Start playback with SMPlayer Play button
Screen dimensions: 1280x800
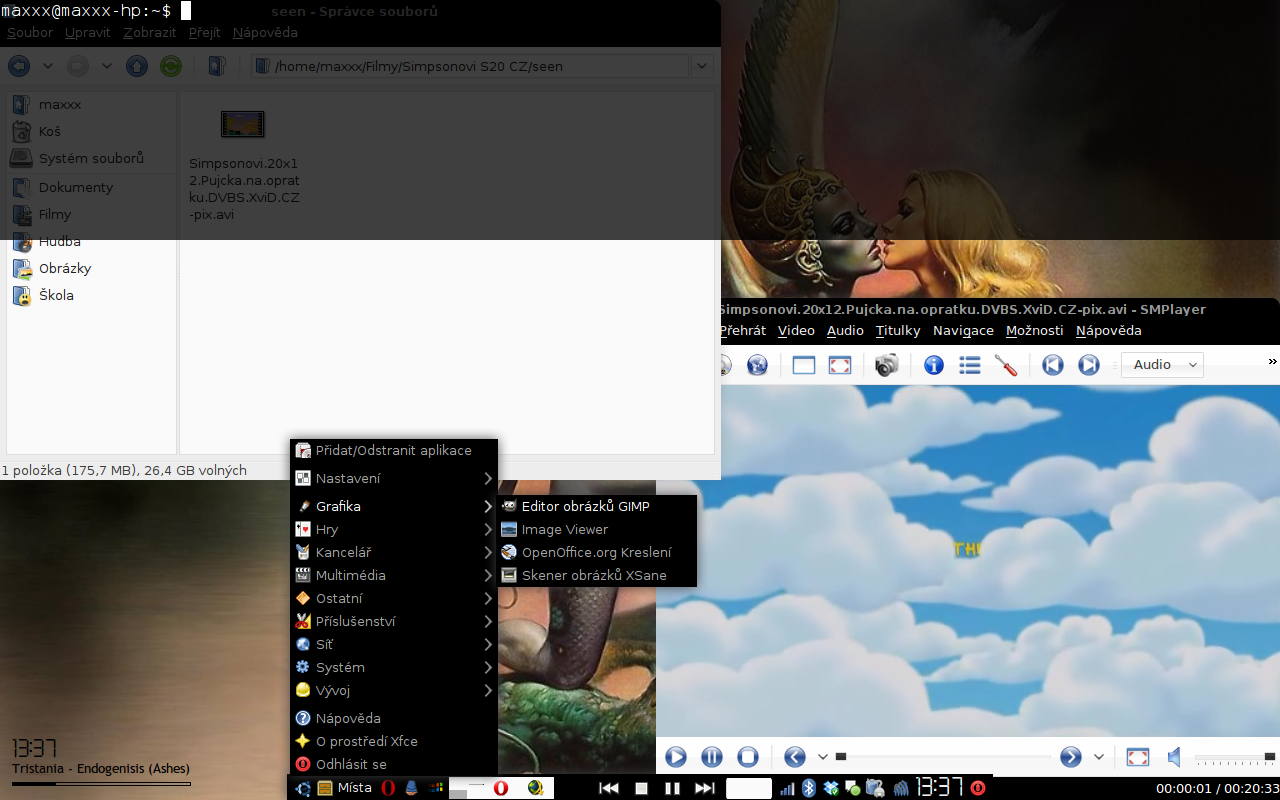click(x=676, y=757)
